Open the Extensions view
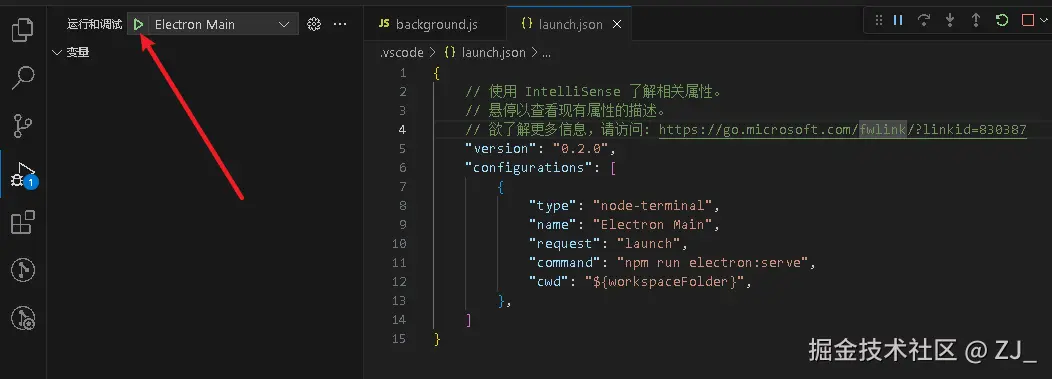 23,222
